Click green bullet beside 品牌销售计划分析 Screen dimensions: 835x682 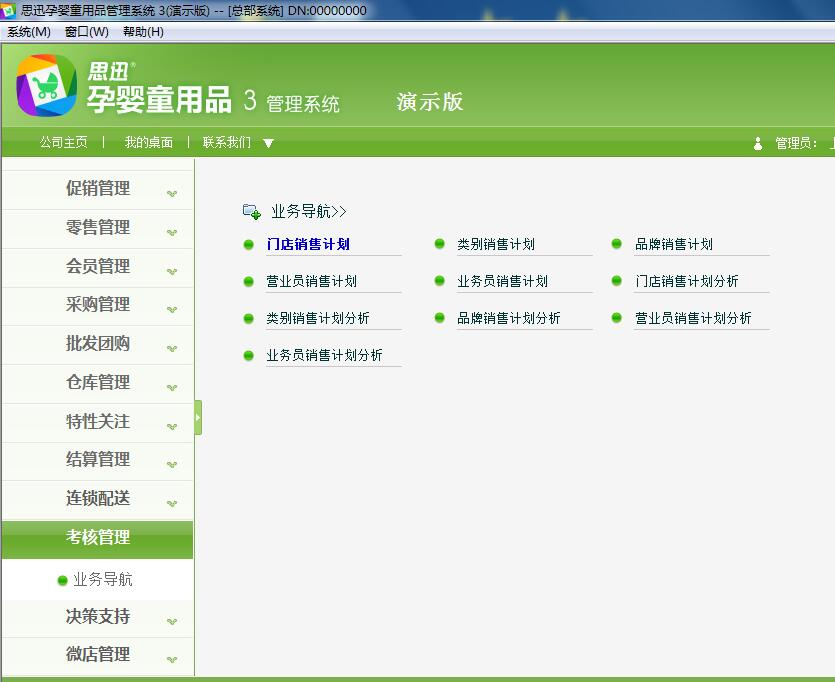point(439,318)
